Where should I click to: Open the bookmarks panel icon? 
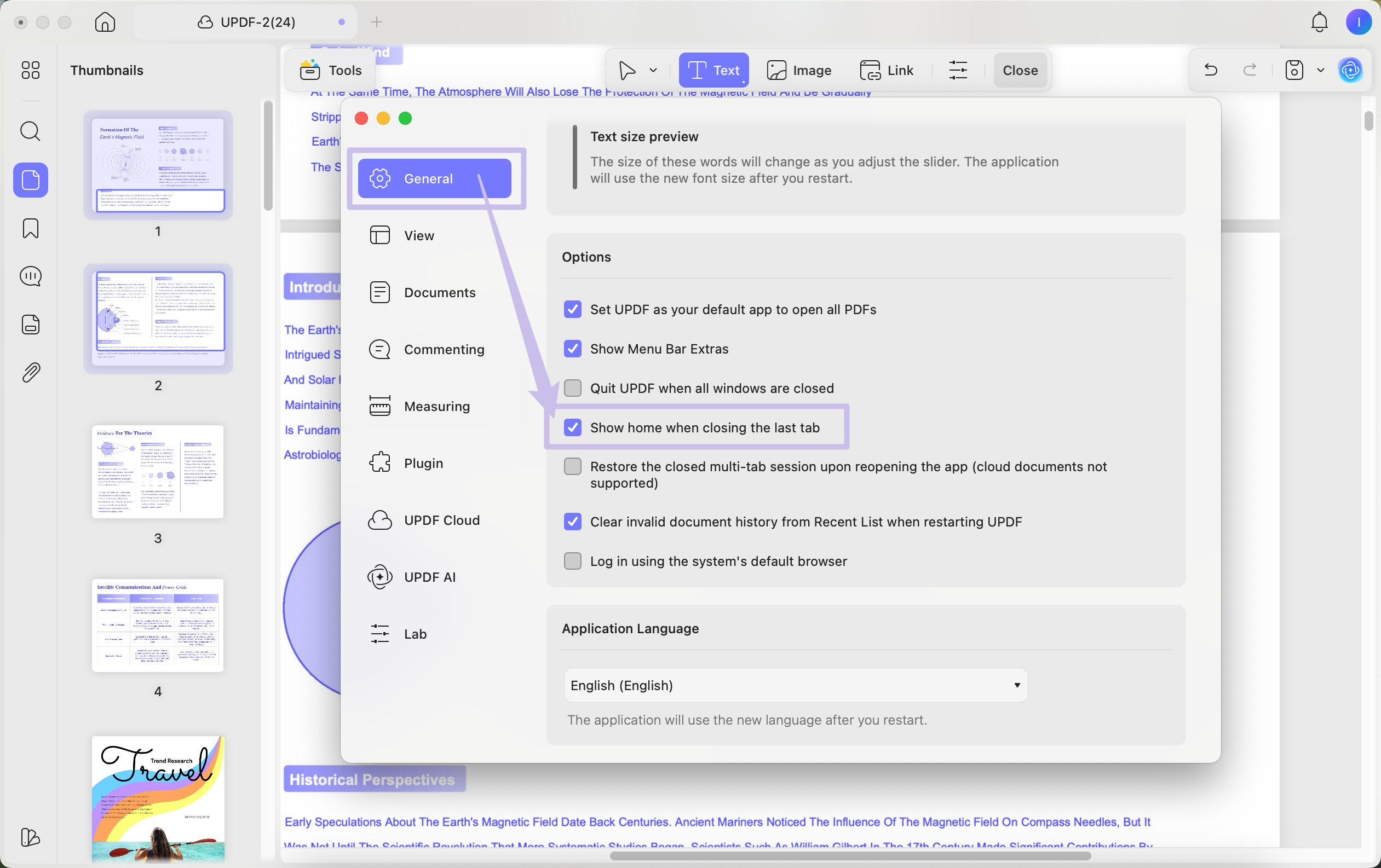click(31, 228)
